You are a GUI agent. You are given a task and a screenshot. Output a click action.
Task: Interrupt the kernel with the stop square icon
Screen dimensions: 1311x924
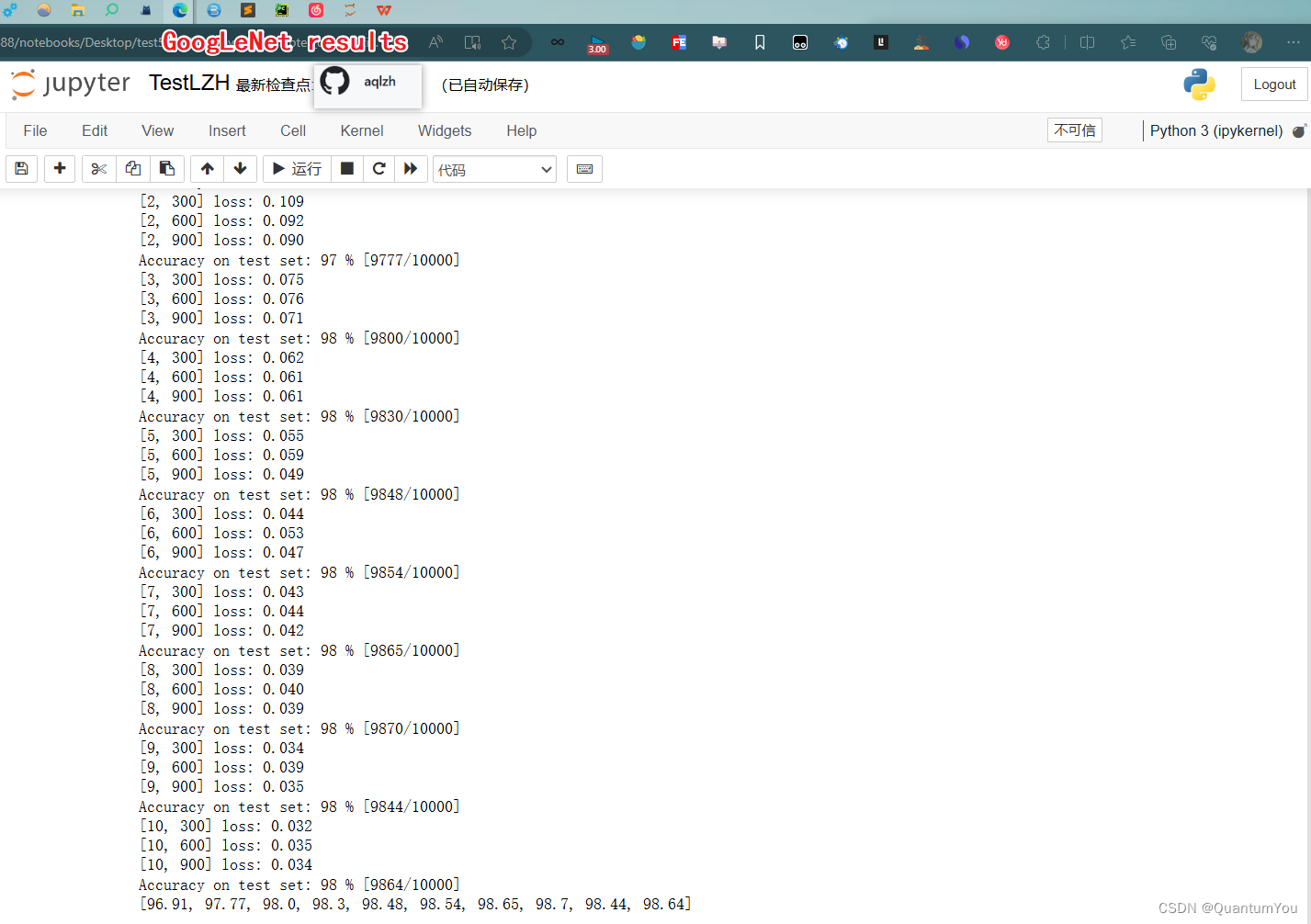coord(346,169)
